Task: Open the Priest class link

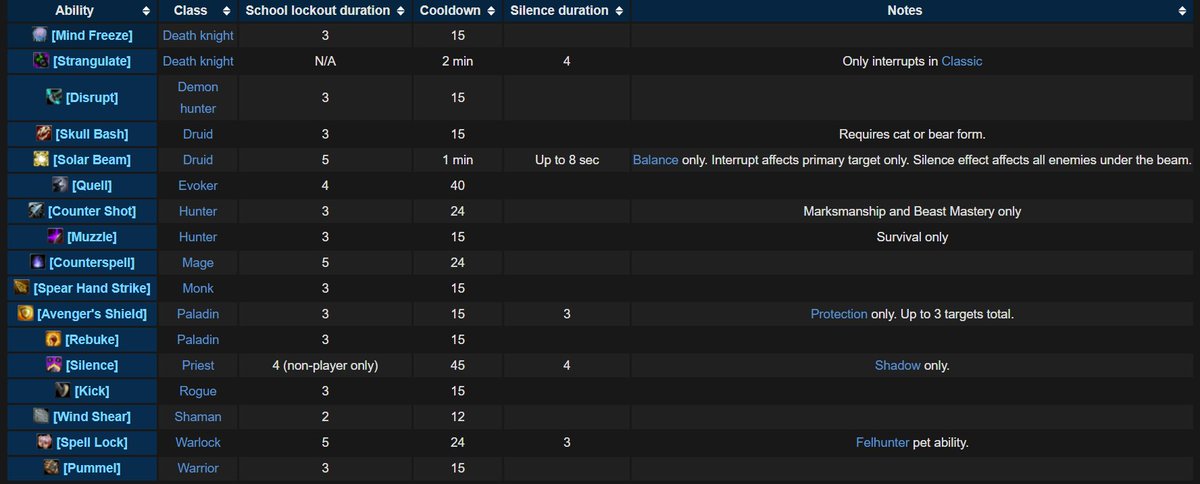Action: [198, 365]
